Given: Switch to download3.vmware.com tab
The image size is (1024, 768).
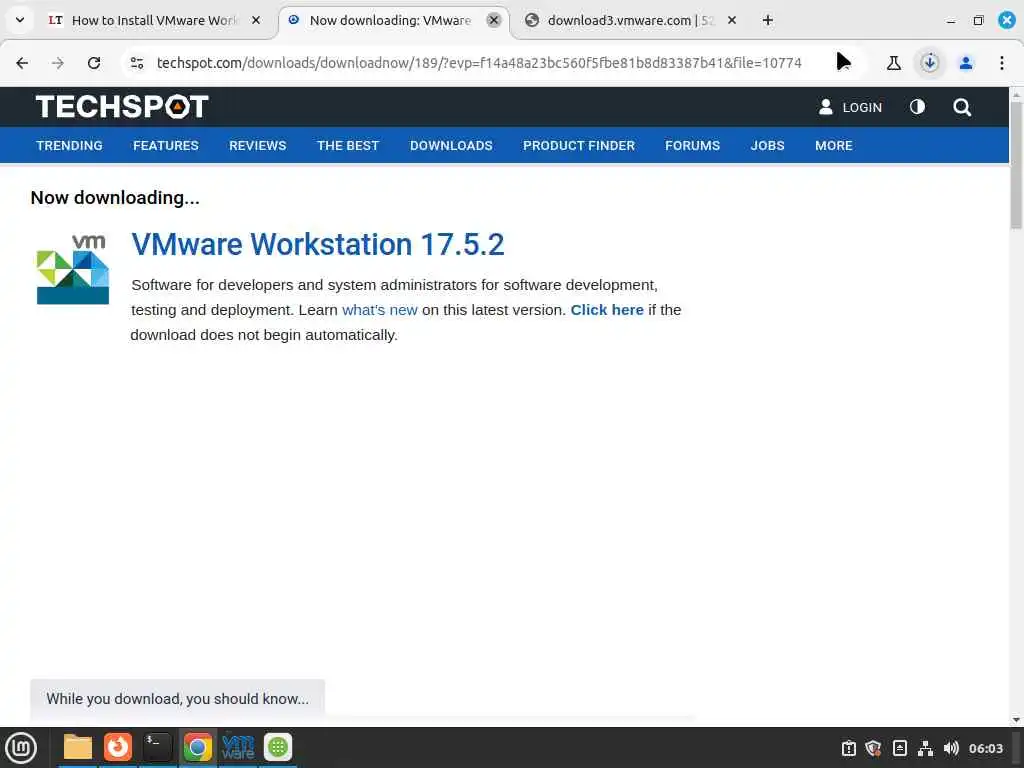Looking at the screenshot, I should tap(630, 20).
